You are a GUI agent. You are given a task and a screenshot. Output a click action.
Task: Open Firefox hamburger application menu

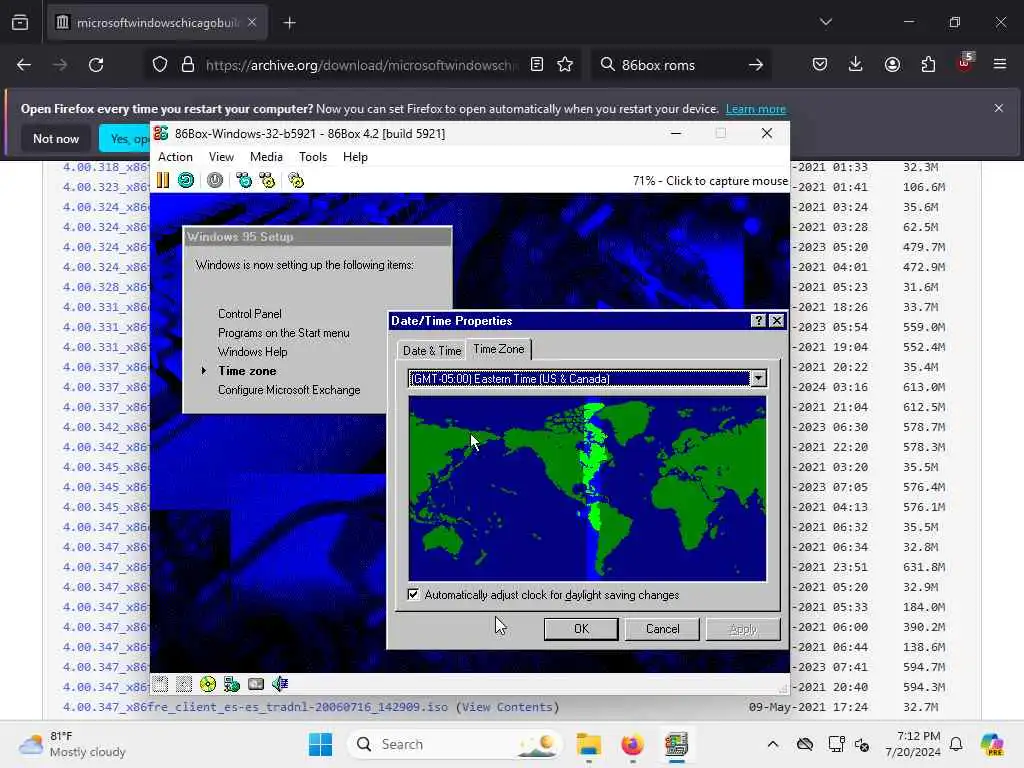pos(1000,64)
